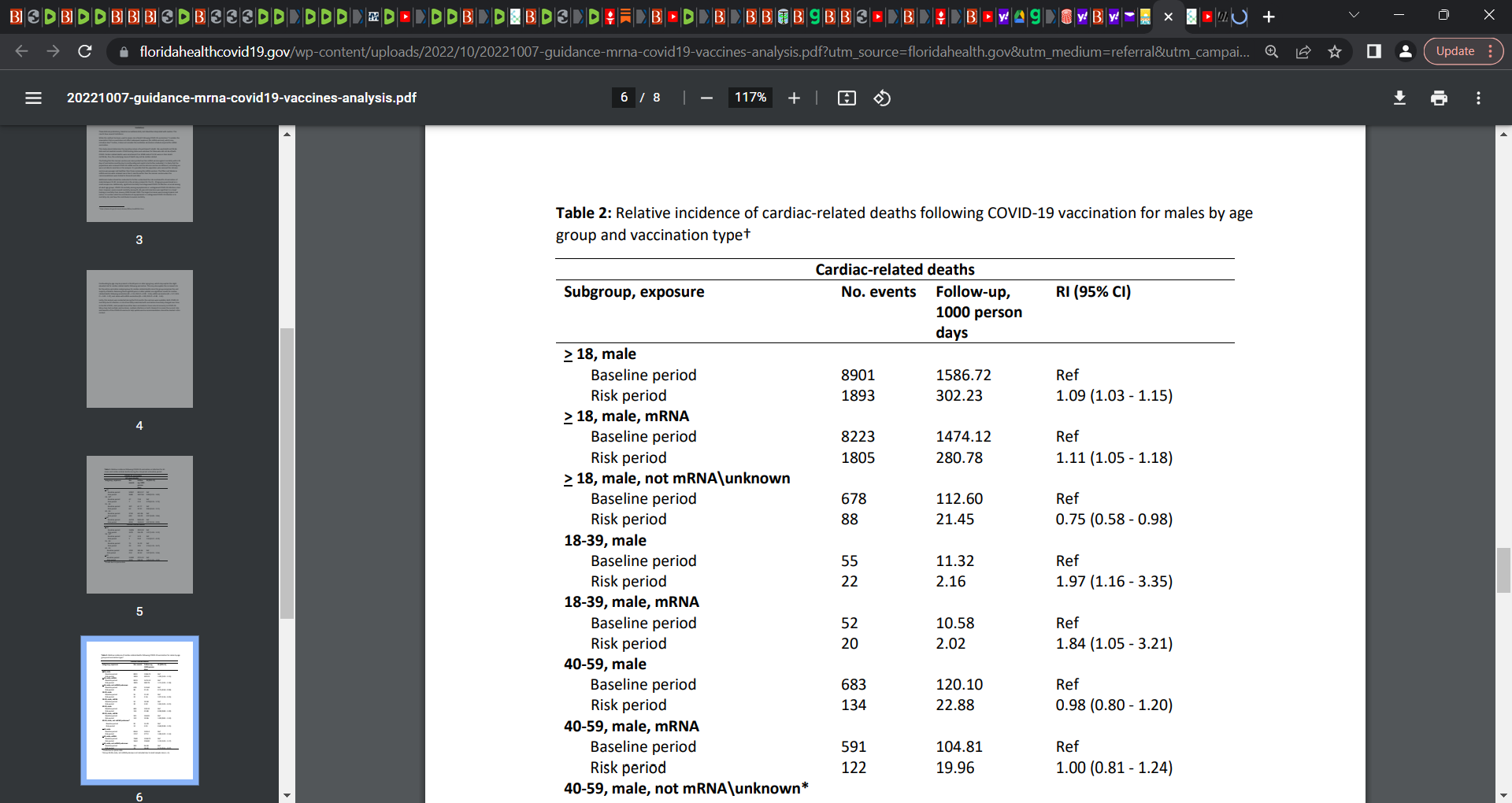Viewport: 1512px width, 803px height.
Task: Click the 'No. events' column header
Action: [x=878, y=292]
